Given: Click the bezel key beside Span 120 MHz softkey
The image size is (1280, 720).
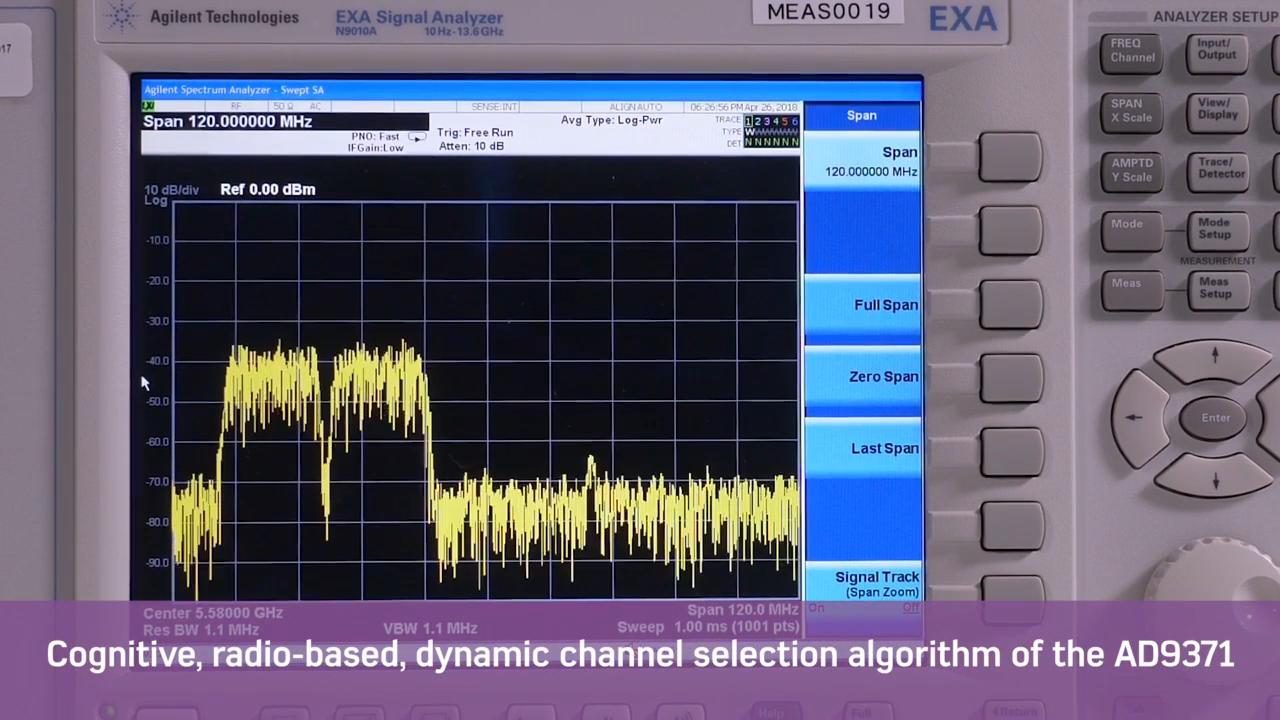Looking at the screenshot, I should (x=1010, y=158).
